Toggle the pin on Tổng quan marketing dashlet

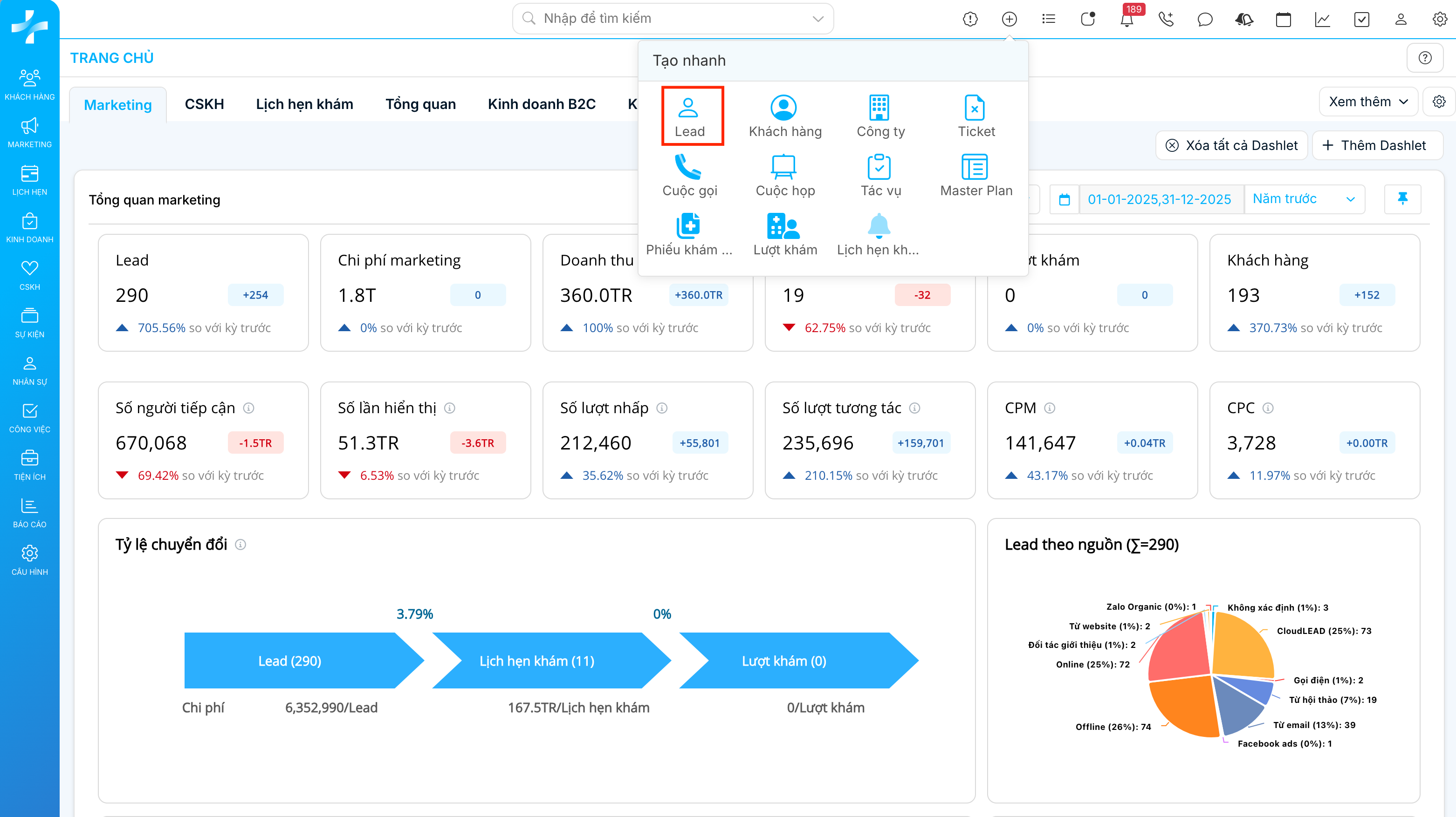tap(1402, 199)
